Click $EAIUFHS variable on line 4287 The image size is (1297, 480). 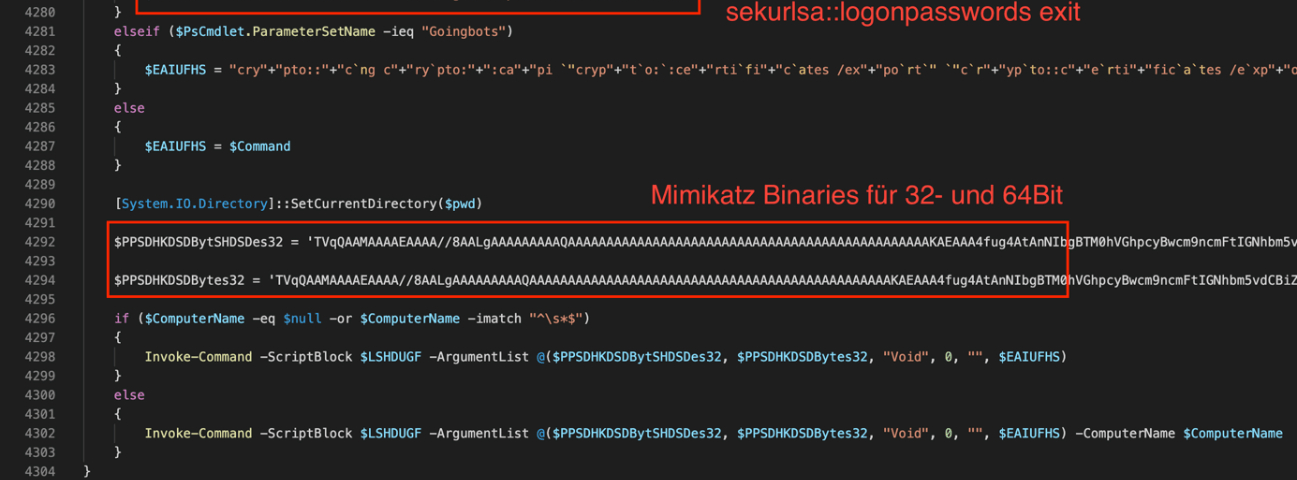point(178,146)
